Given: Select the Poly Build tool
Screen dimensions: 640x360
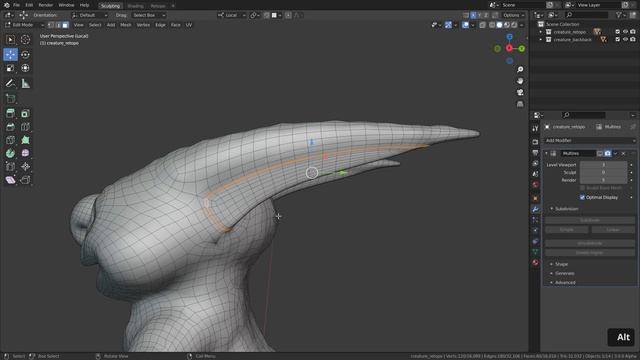Looking at the screenshot, I should (25, 140).
